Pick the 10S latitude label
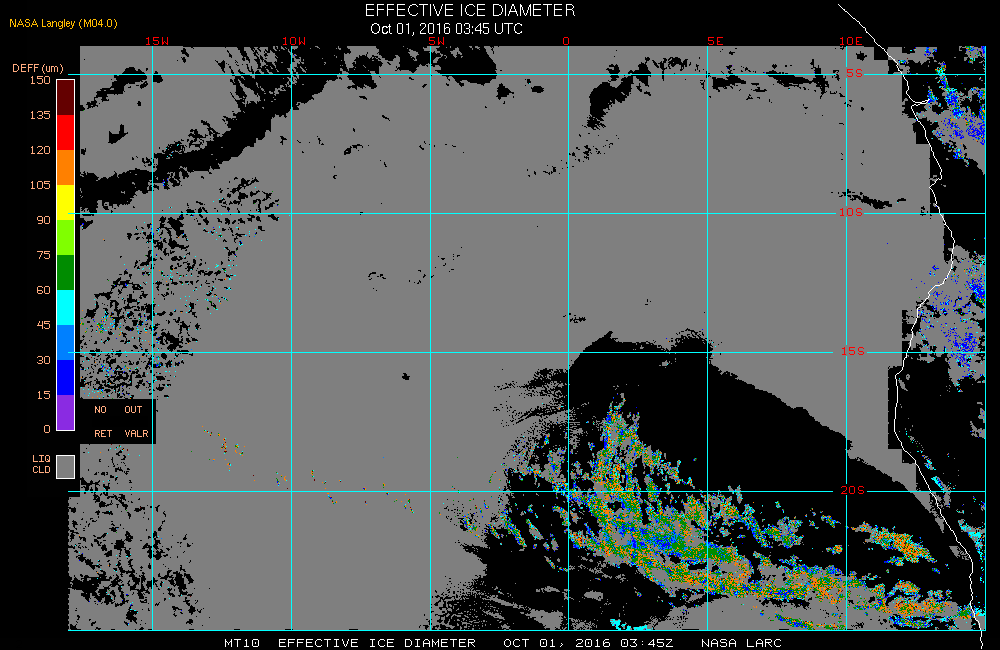 point(851,212)
